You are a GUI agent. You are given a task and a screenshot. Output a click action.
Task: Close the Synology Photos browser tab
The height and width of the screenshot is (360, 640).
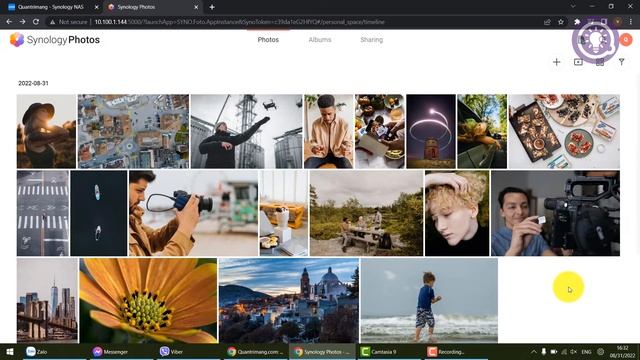coord(196,7)
